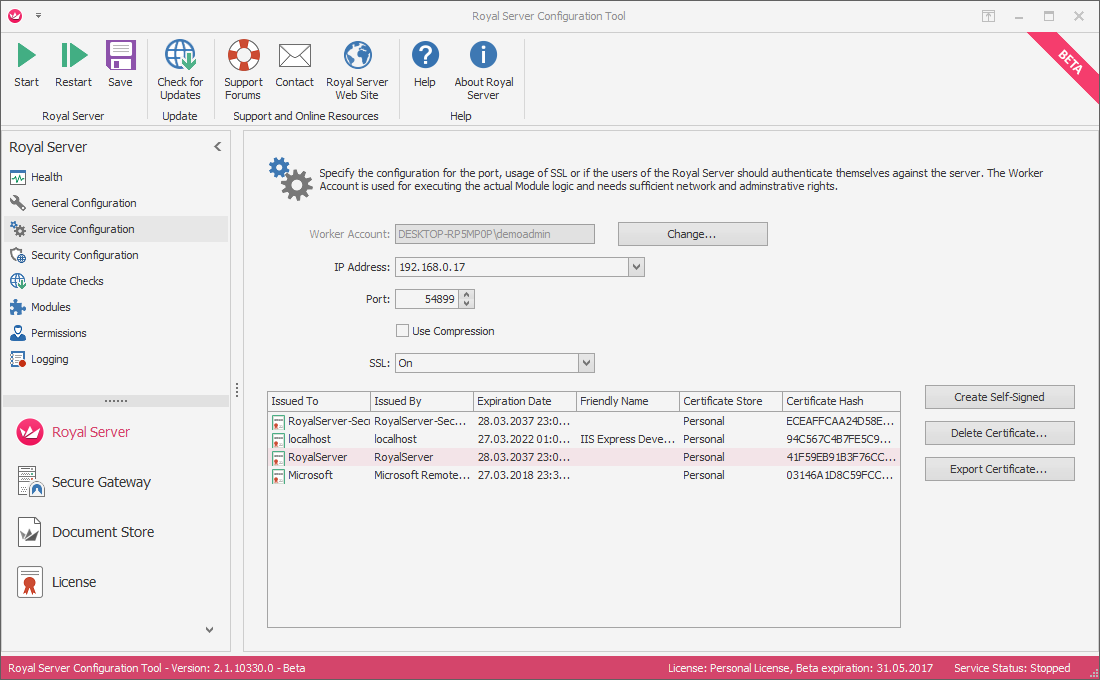Decrease Port value with down arrow
Viewport: 1100px width, 680px height.
[467, 304]
